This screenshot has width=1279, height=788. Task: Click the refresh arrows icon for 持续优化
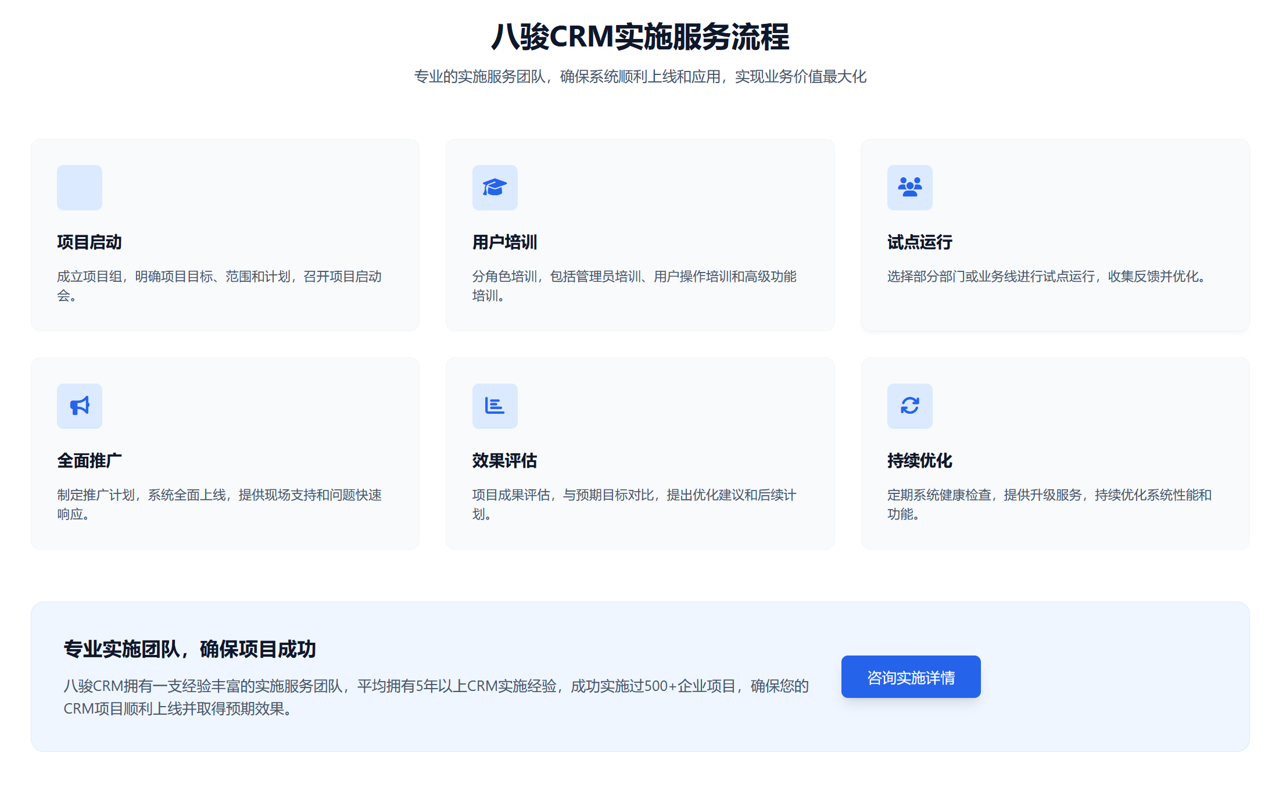coord(909,405)
